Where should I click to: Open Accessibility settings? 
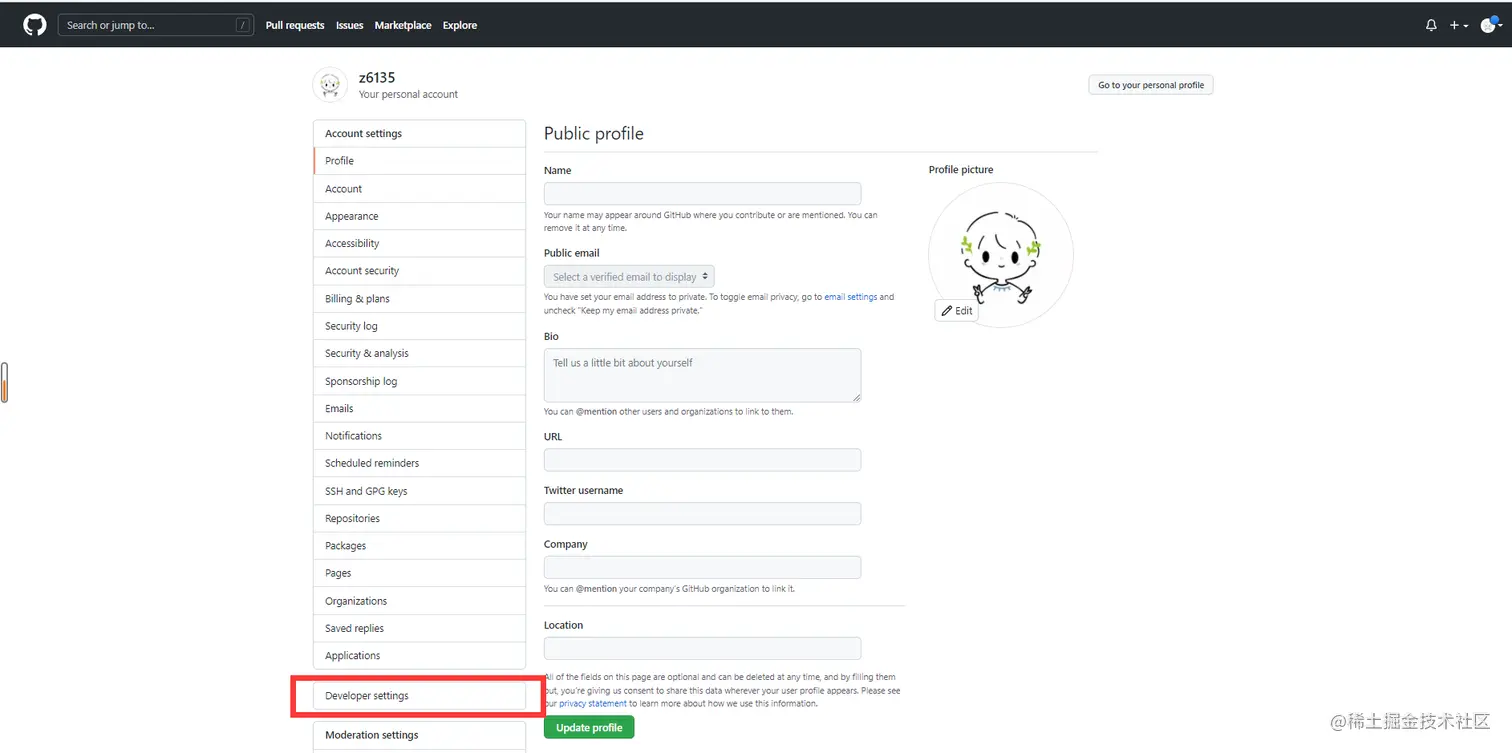coord(419,243)
